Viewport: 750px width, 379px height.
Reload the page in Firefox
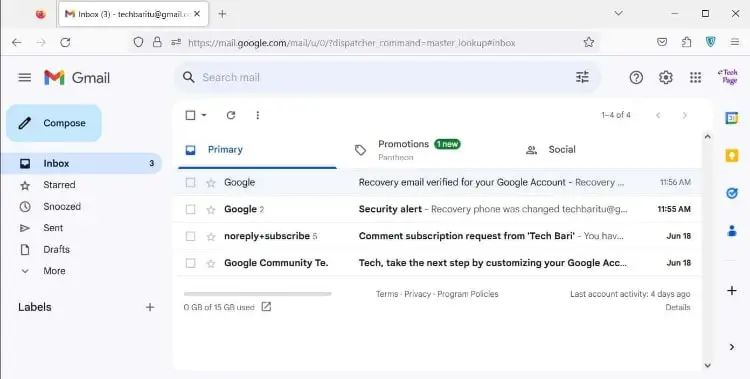coord(65,42)
